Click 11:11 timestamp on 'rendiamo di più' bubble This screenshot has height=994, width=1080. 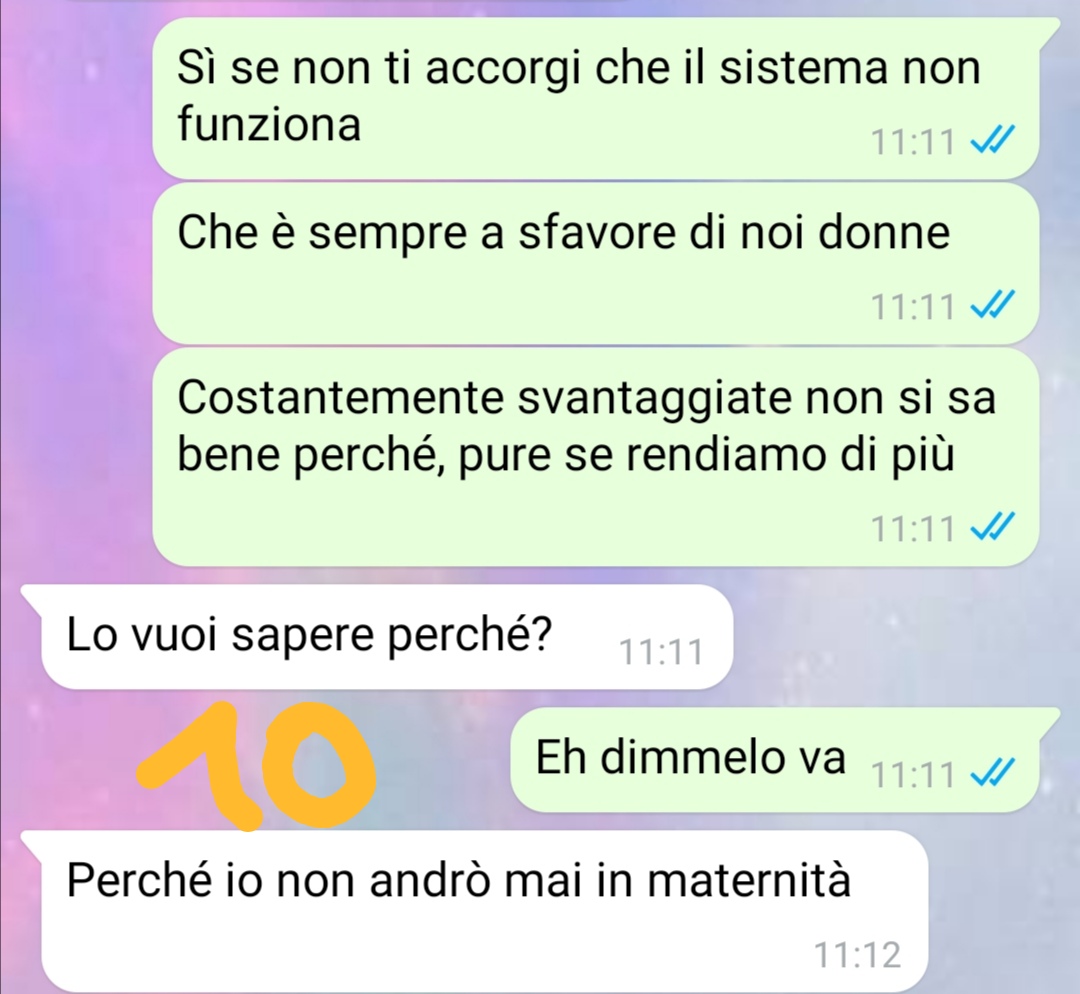(x=913, y=529)
